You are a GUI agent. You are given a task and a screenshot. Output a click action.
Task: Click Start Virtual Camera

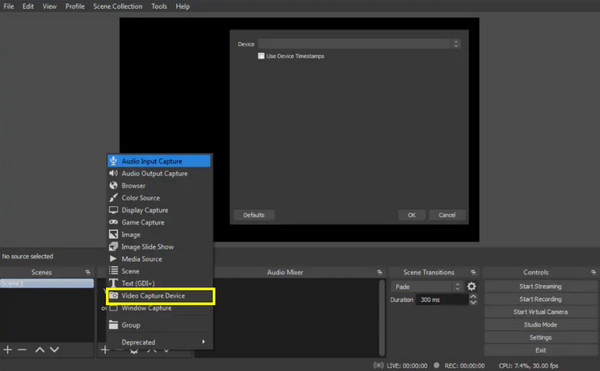tap(540, 312)
